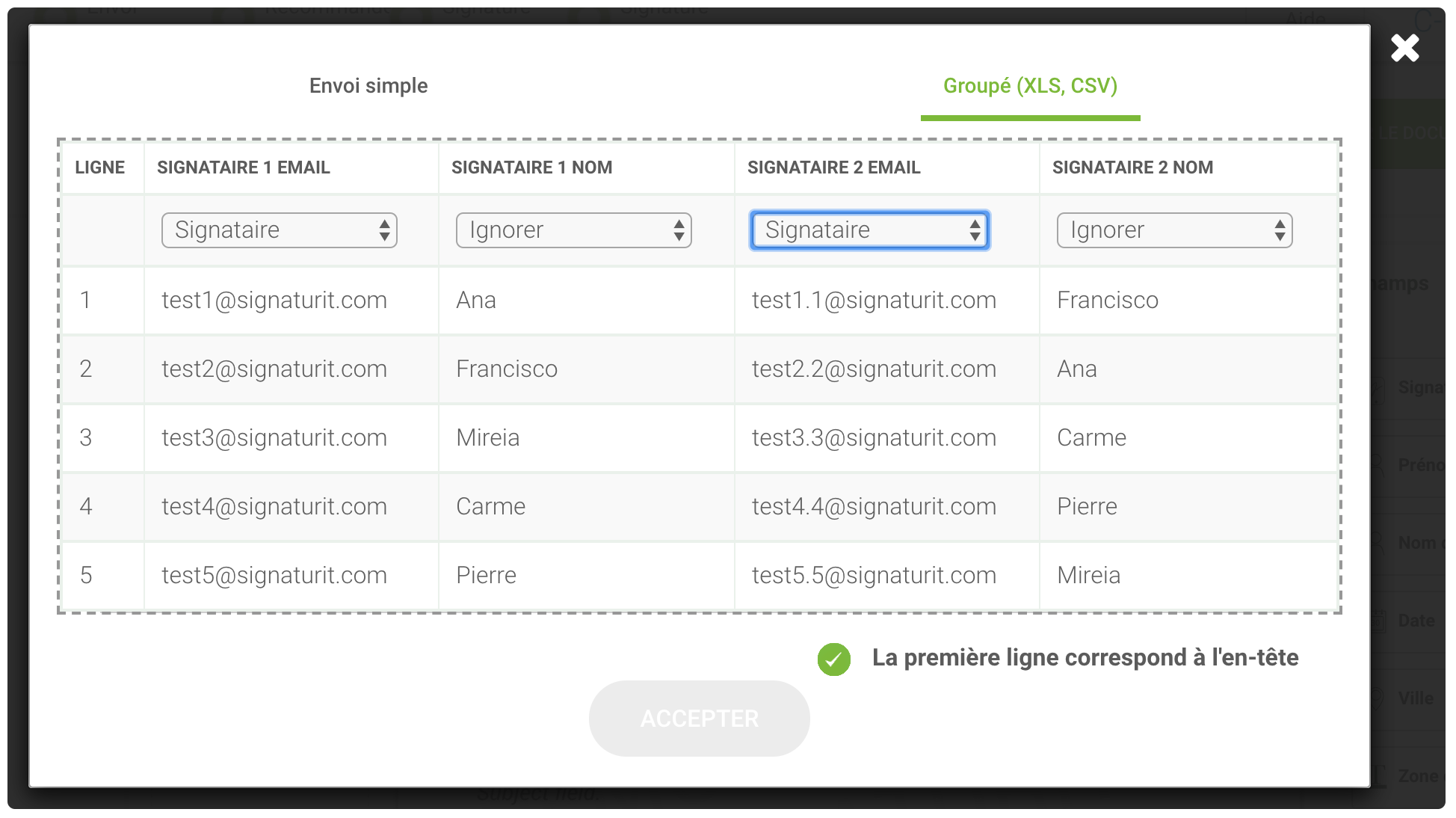Click Francisco in the Signataire 2 Nom column
Screen dimensions: 1456x818
coord(1108,301)
